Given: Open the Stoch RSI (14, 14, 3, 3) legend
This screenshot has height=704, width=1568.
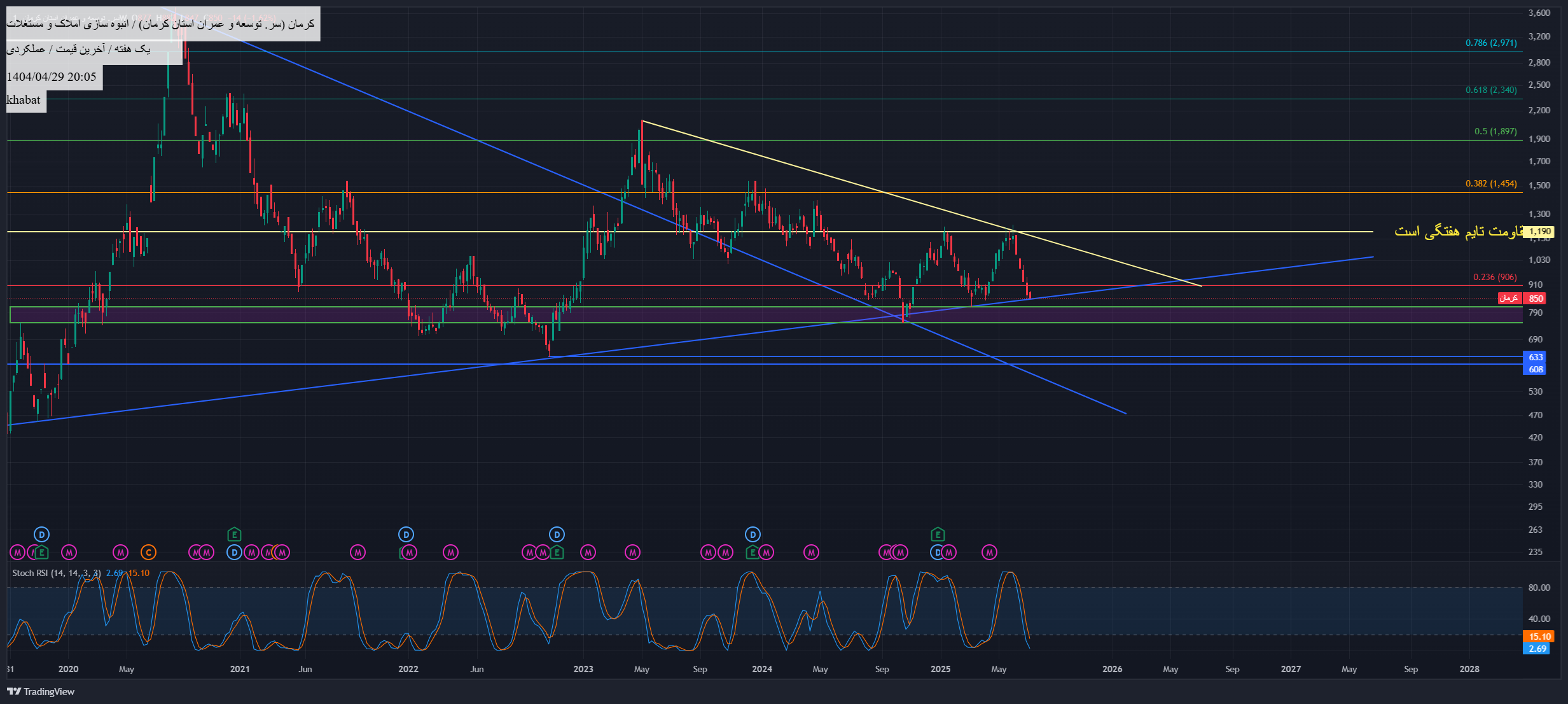Looking at the screenshot, I should [x=57, y=573].
